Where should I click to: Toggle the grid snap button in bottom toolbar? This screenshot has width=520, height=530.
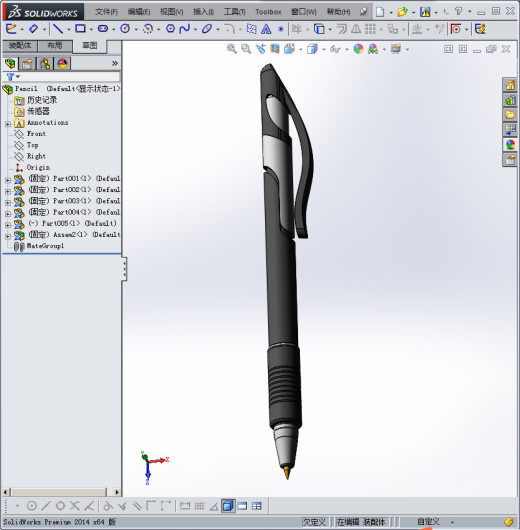tap(199, 506)
